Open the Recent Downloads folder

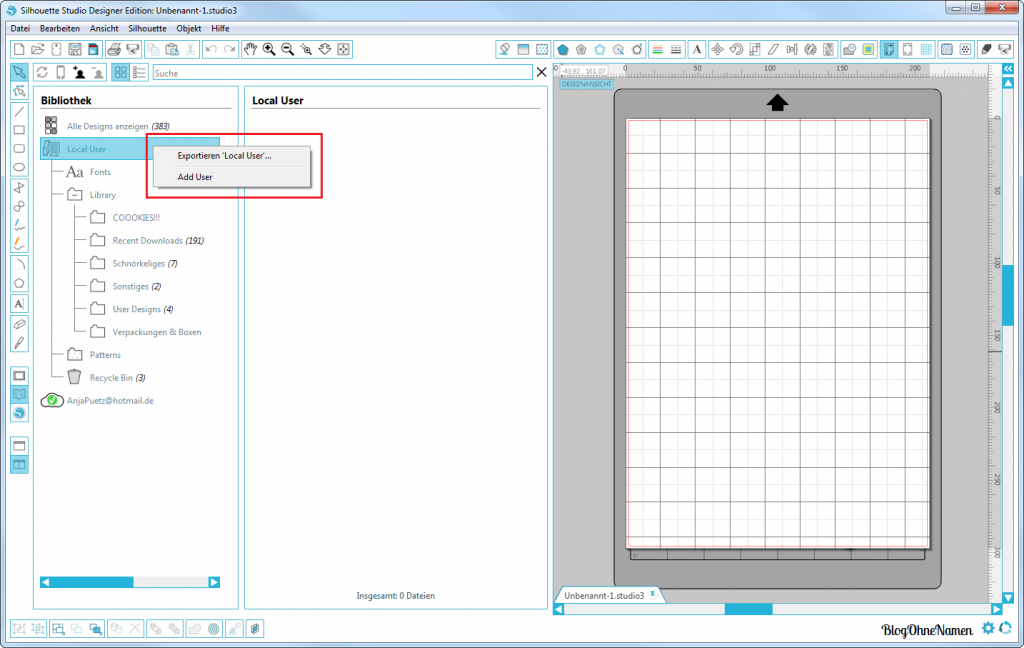pos(146,241)
